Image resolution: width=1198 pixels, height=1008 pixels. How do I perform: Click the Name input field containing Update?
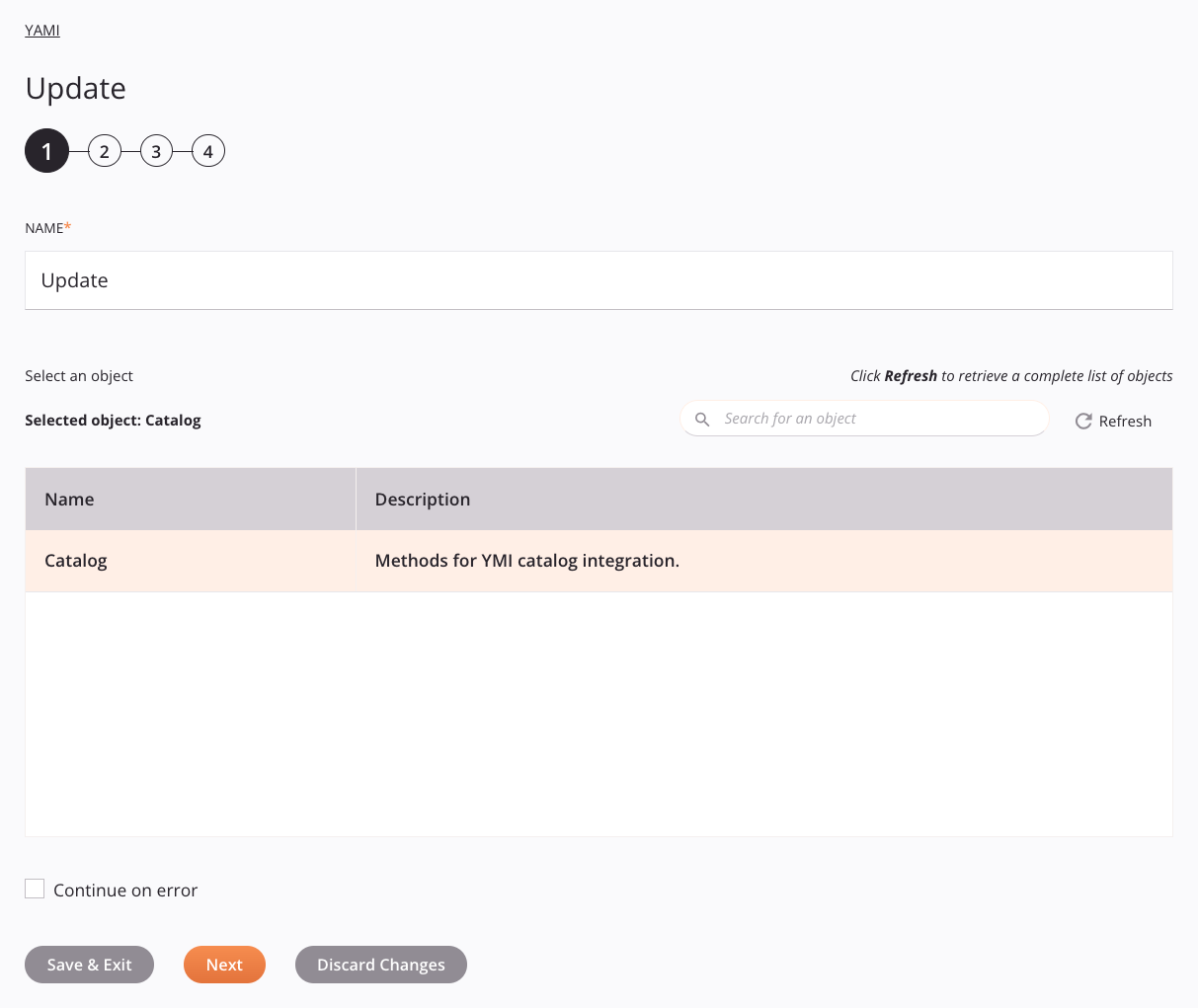599,280
